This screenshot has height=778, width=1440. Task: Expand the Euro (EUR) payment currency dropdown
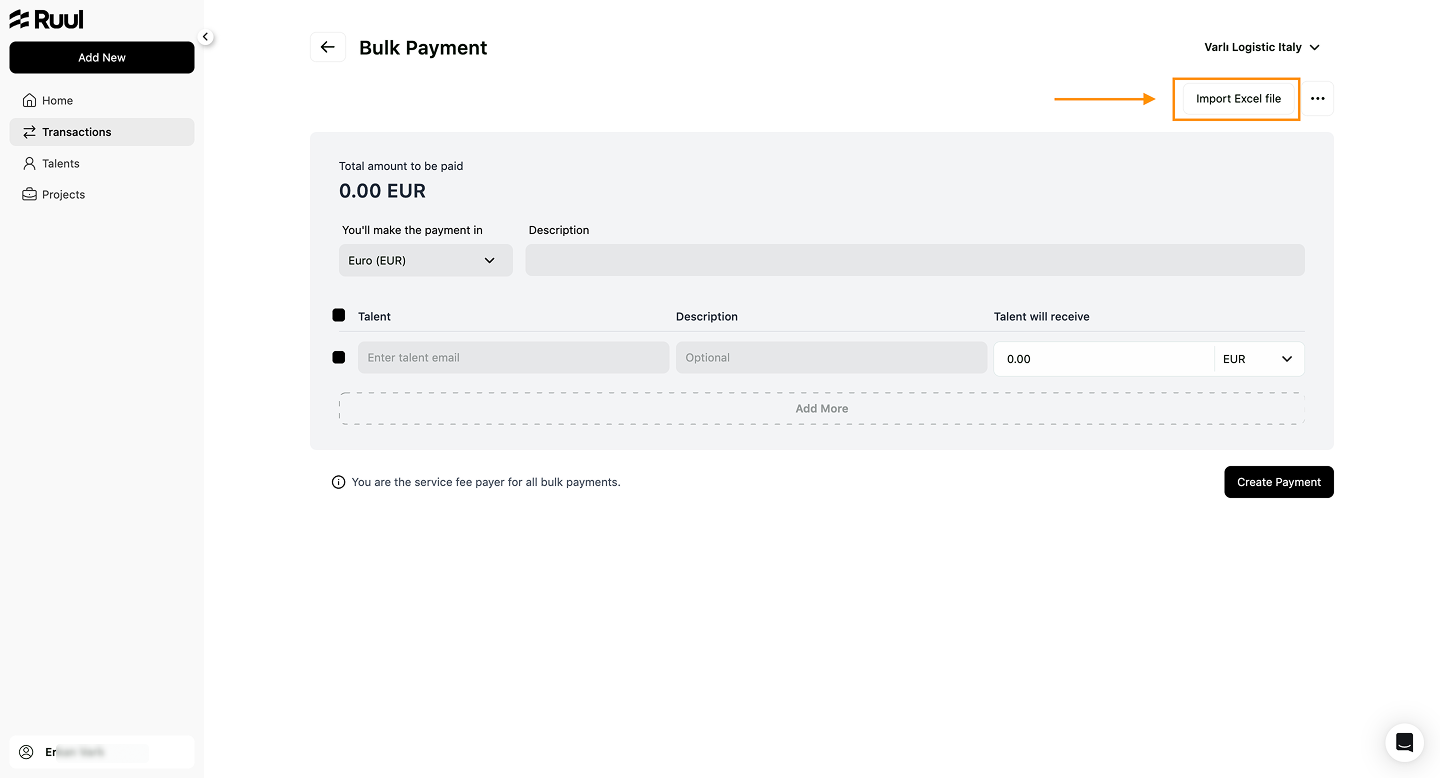tap(426, 260)
